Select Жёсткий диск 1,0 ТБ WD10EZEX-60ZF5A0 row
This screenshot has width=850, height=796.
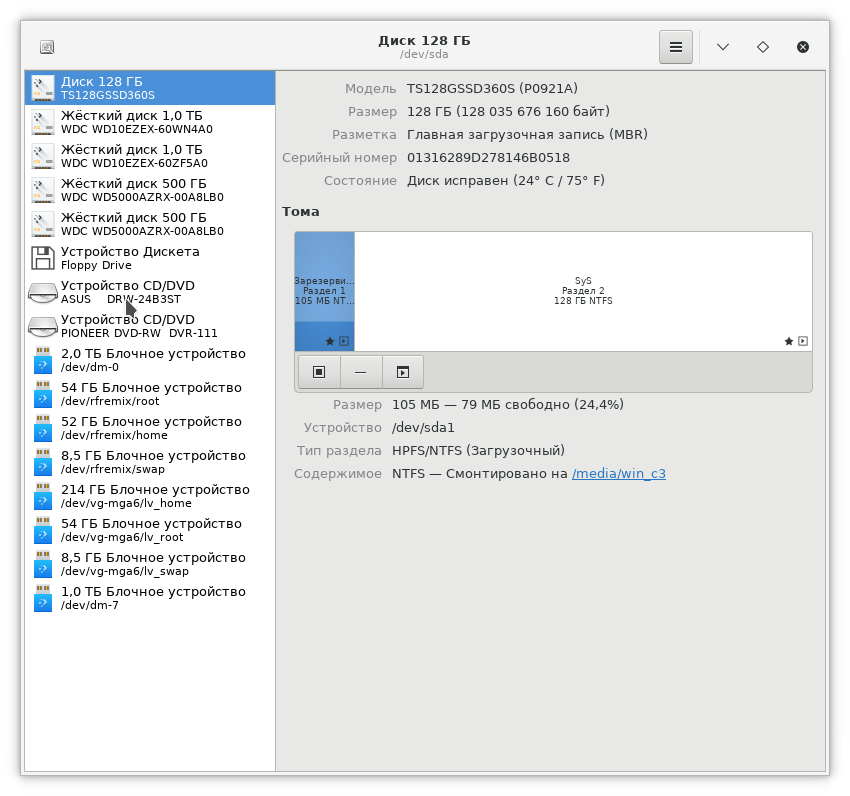pos(150,156)
